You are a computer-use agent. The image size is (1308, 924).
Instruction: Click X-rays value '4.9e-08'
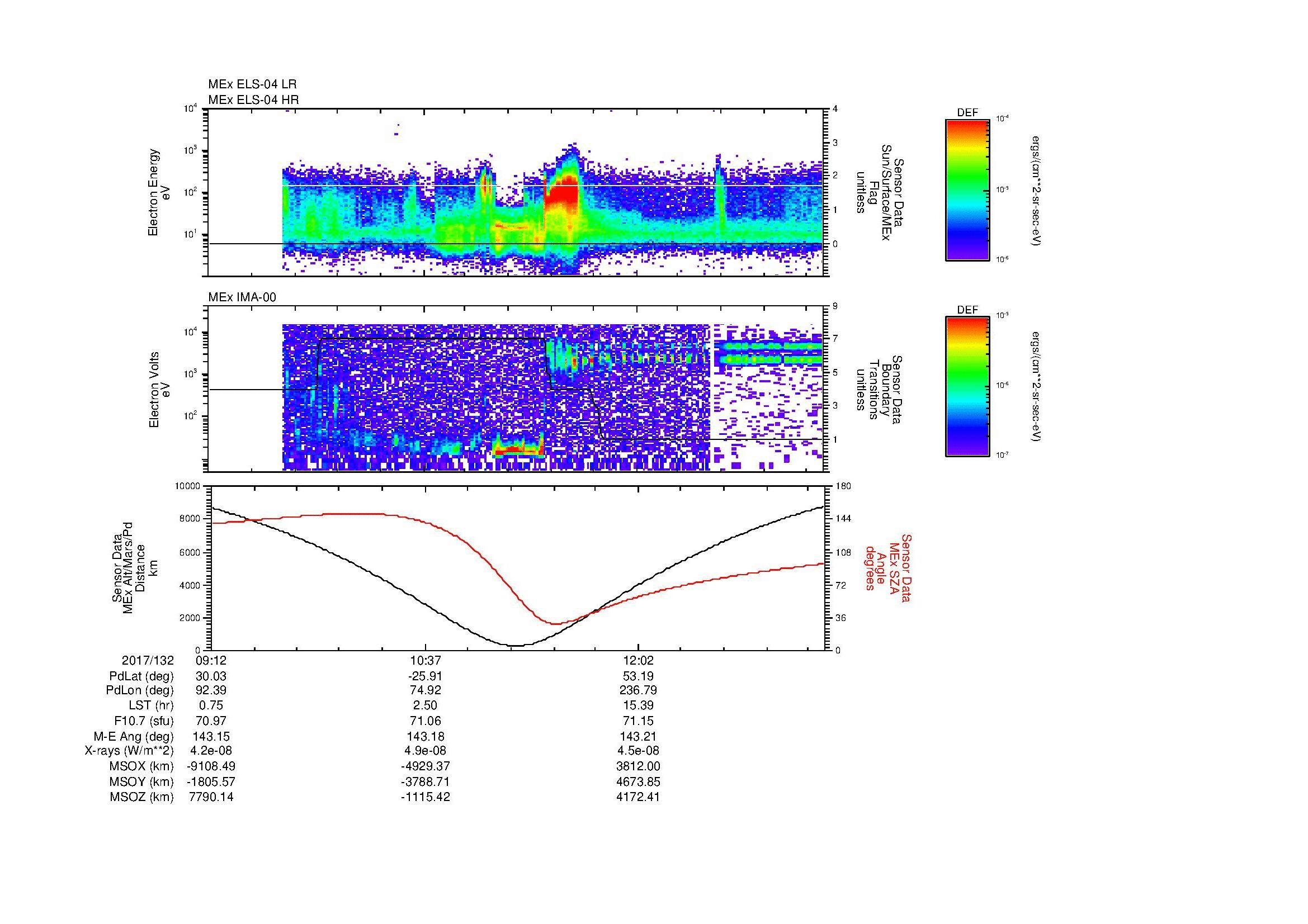pyautogui.click(x=425, y=751)
